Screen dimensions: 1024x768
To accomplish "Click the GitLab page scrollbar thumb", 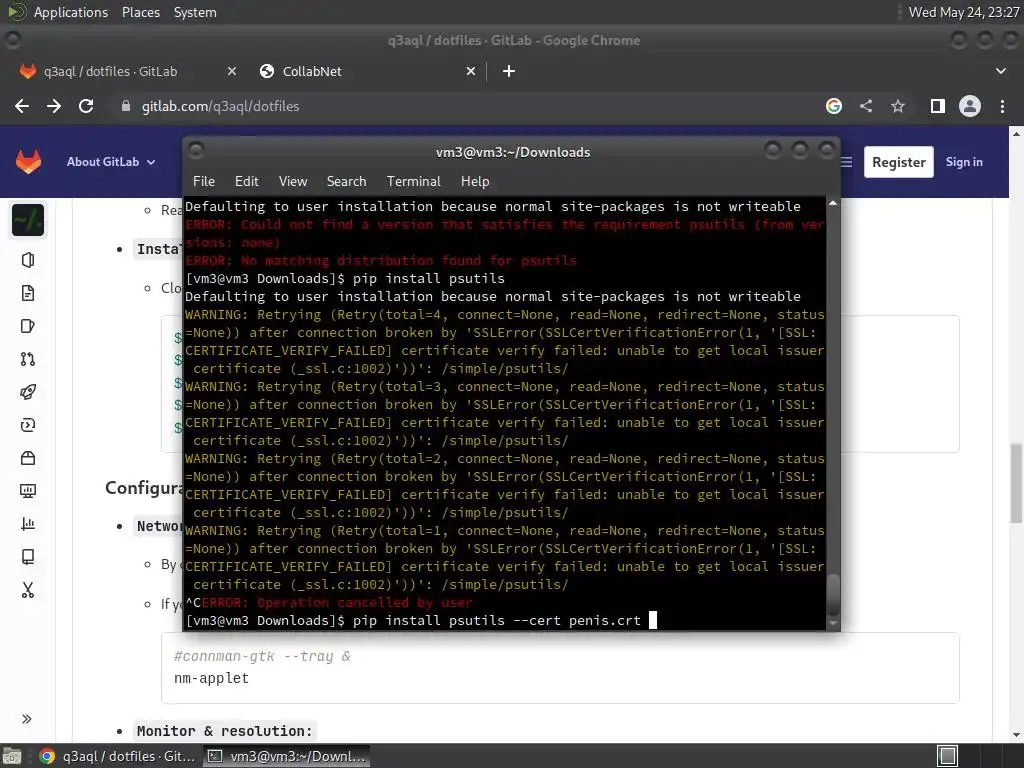I will 1016,483.
